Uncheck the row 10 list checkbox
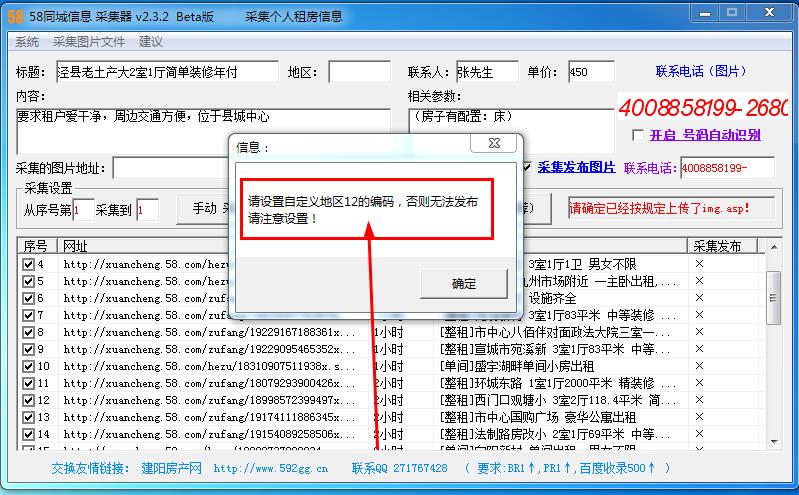Screen dimensions: 799x495 tap(28, 366)
